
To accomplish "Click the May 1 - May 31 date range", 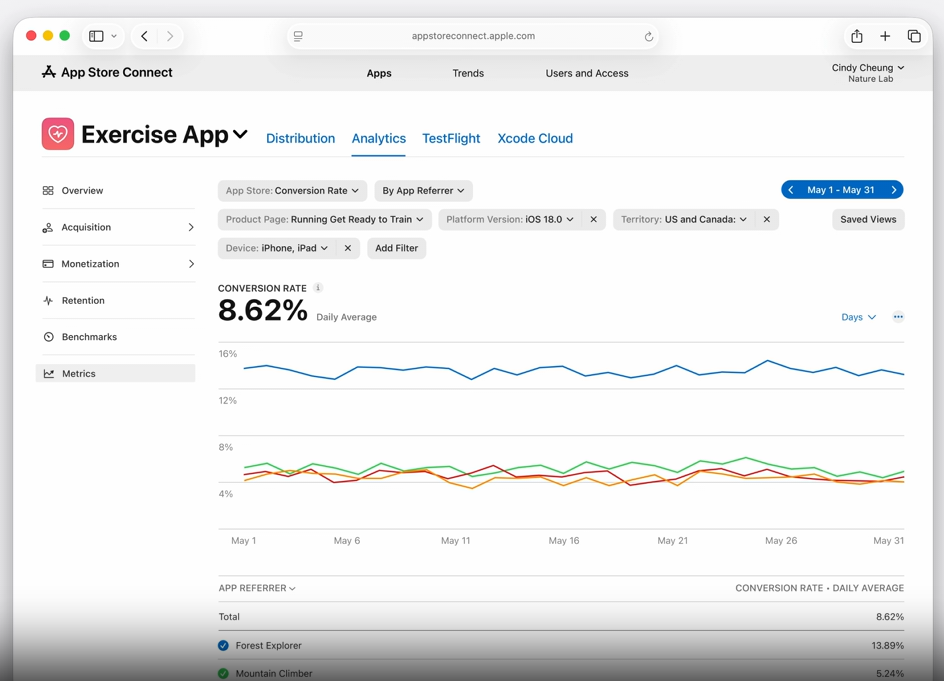I will [840, 190].
